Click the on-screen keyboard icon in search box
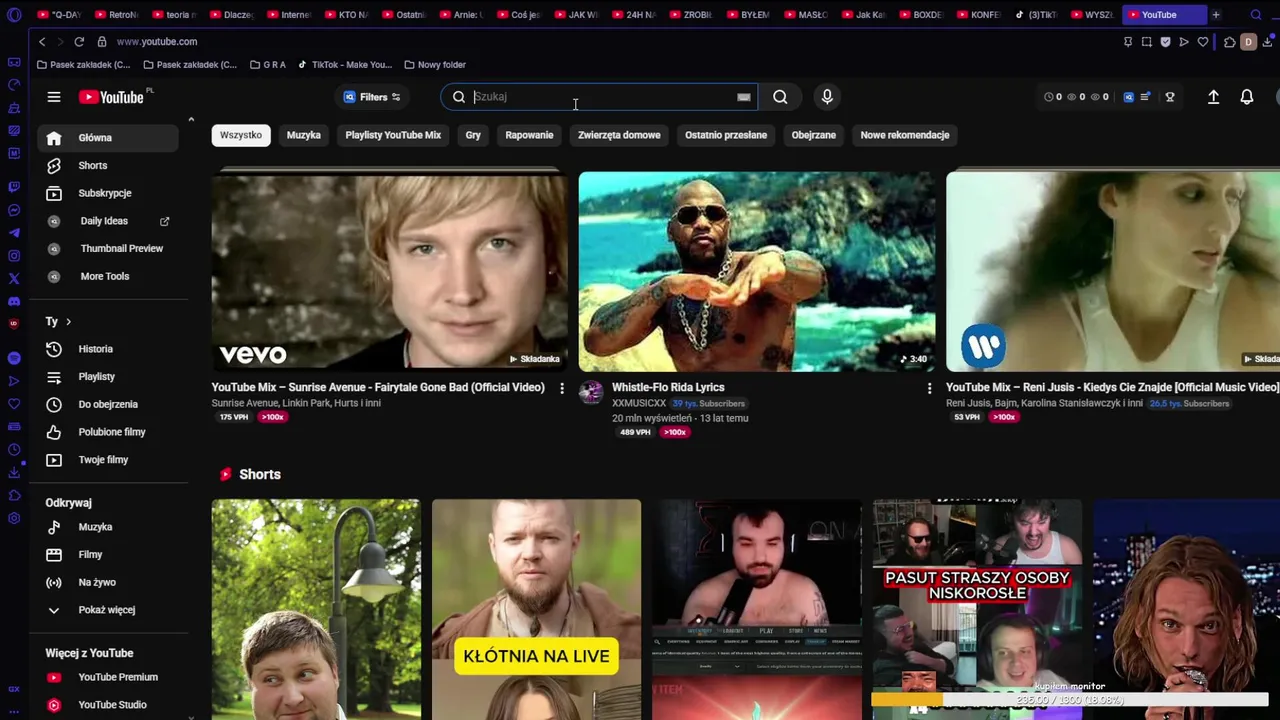 pos(743,97)
